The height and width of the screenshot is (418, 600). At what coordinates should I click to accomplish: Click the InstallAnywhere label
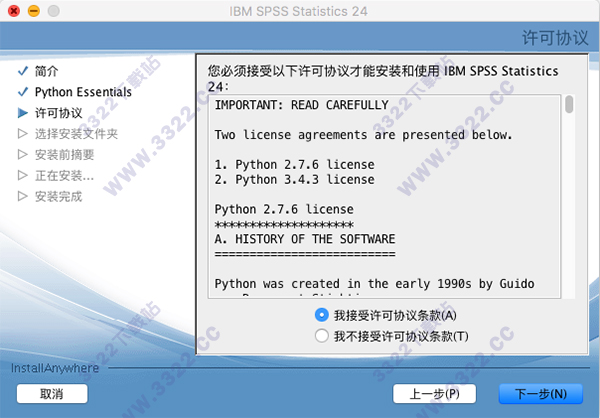[x=55, y=368]
